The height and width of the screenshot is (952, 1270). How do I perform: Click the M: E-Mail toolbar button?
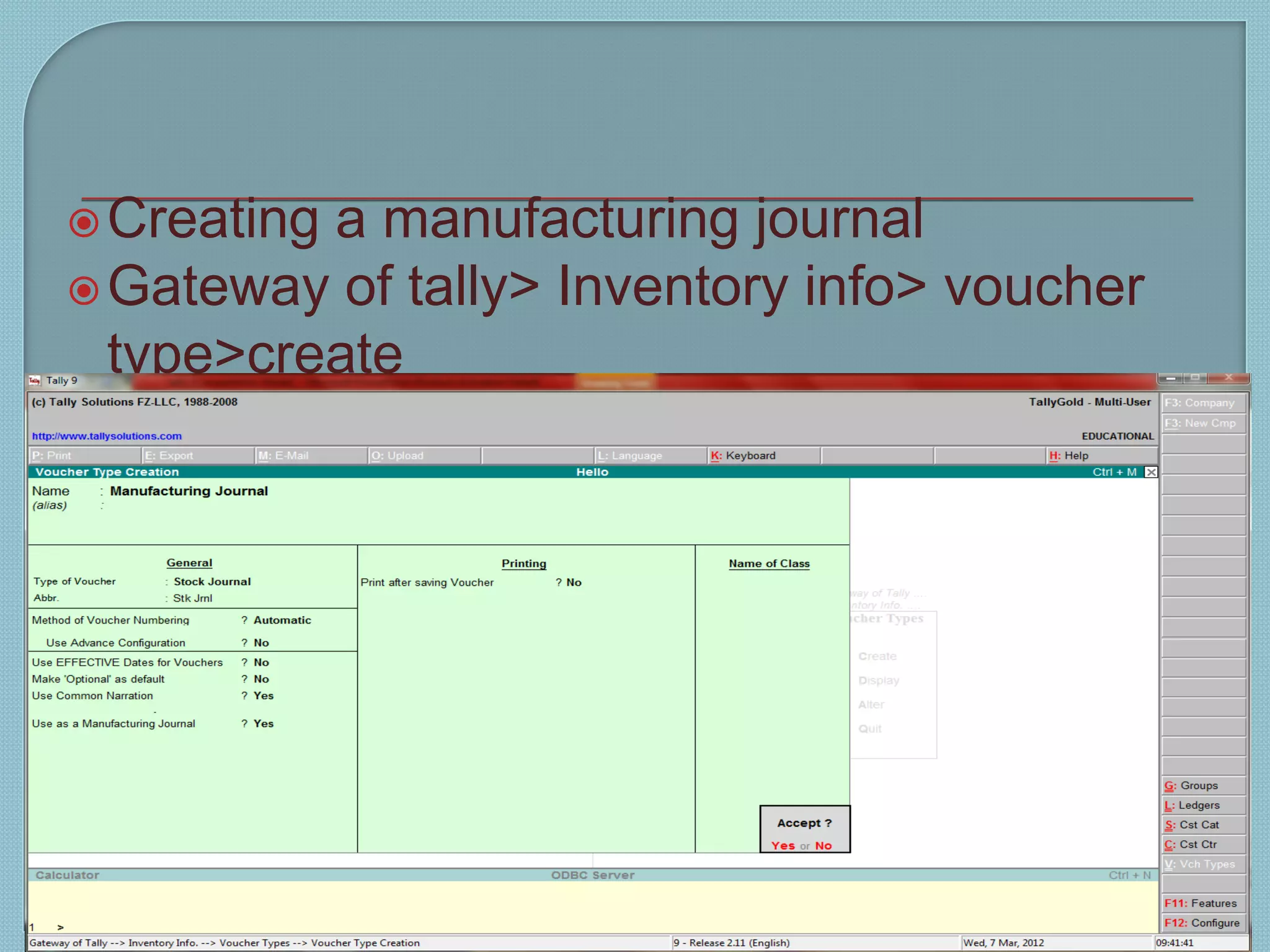pos(311,456)
